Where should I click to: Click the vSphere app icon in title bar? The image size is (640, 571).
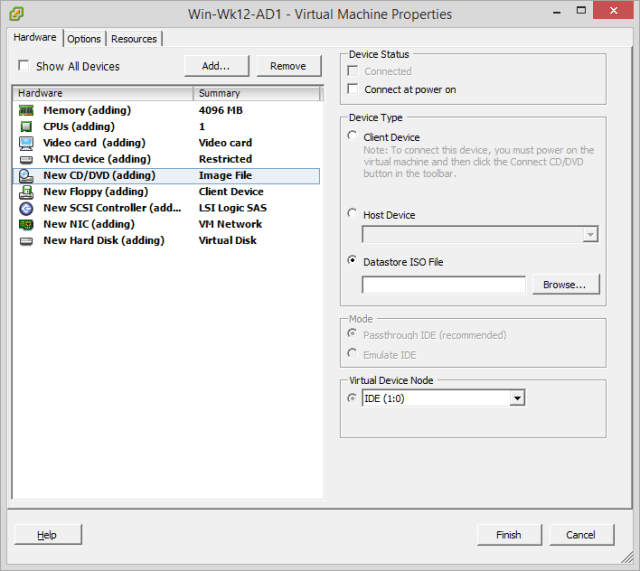(16, 14)
